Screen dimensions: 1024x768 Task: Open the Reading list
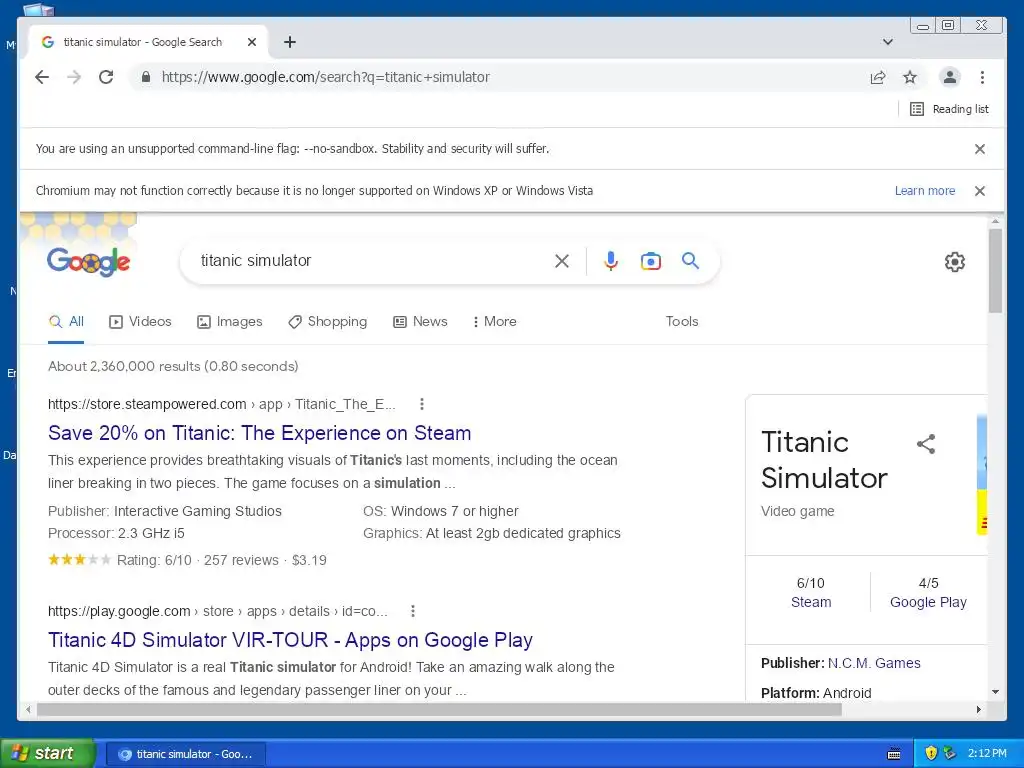[x=950, y=109]
